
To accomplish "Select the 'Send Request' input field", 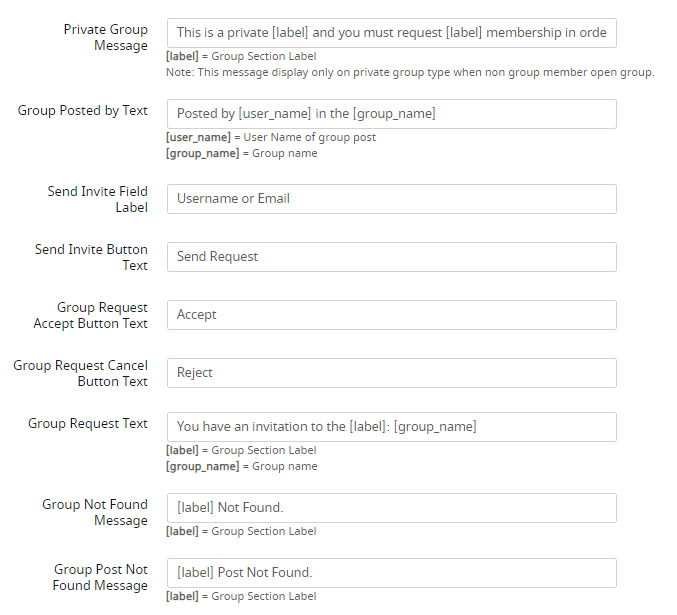I will pos(391,257).
